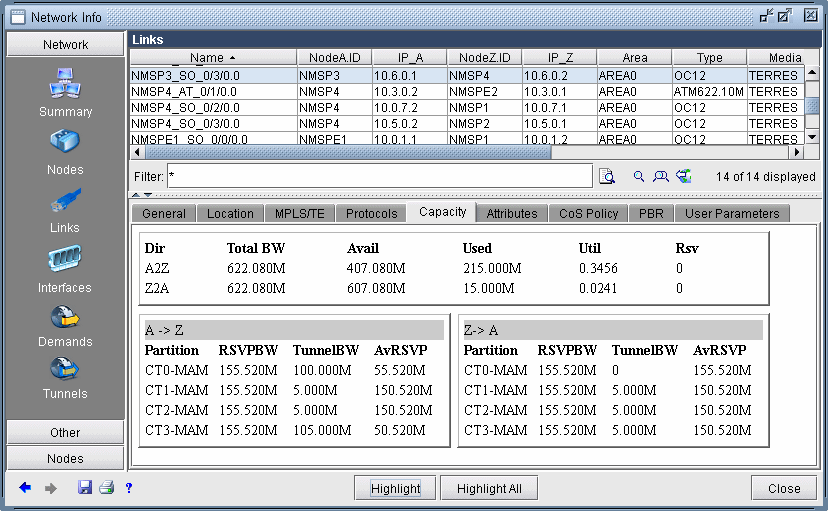Click the printer icon

point(106,488)
